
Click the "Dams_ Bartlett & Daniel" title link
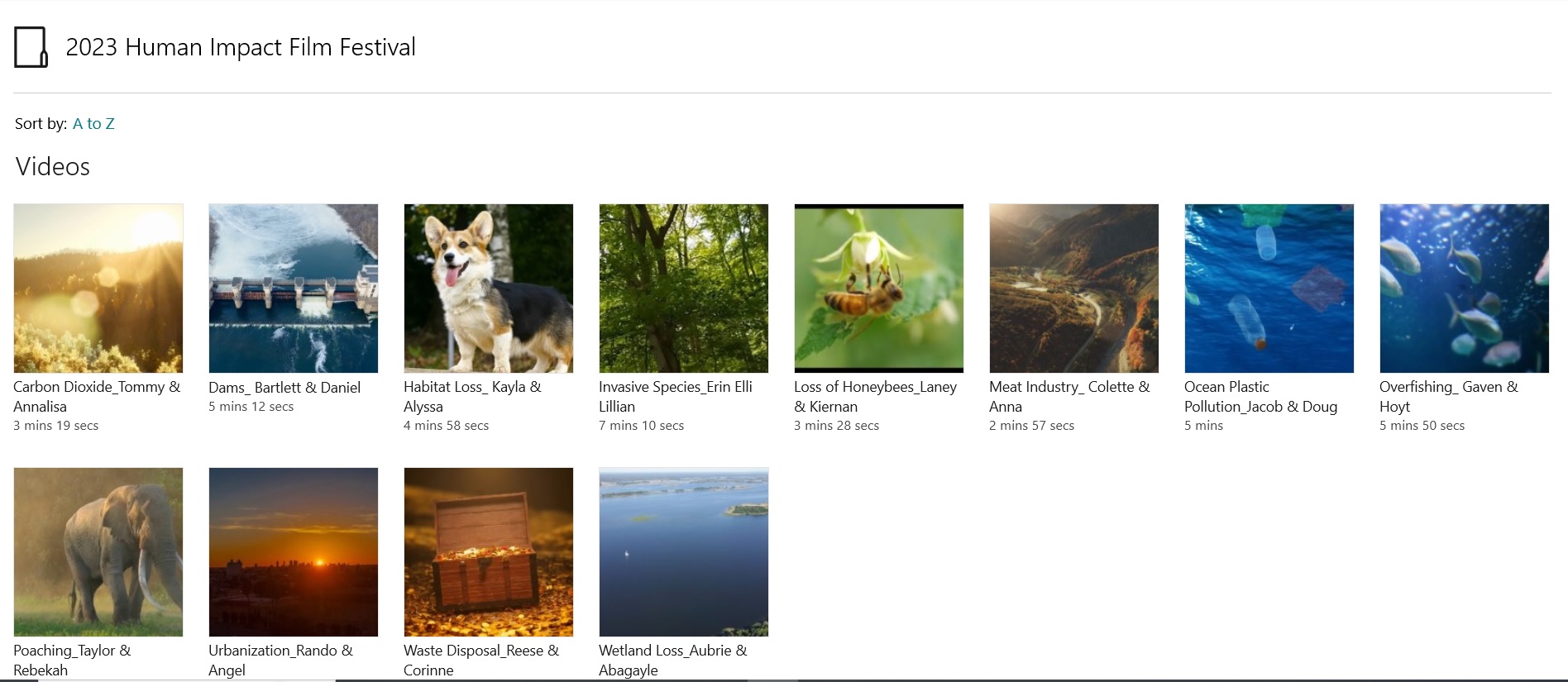click(284, 388)
